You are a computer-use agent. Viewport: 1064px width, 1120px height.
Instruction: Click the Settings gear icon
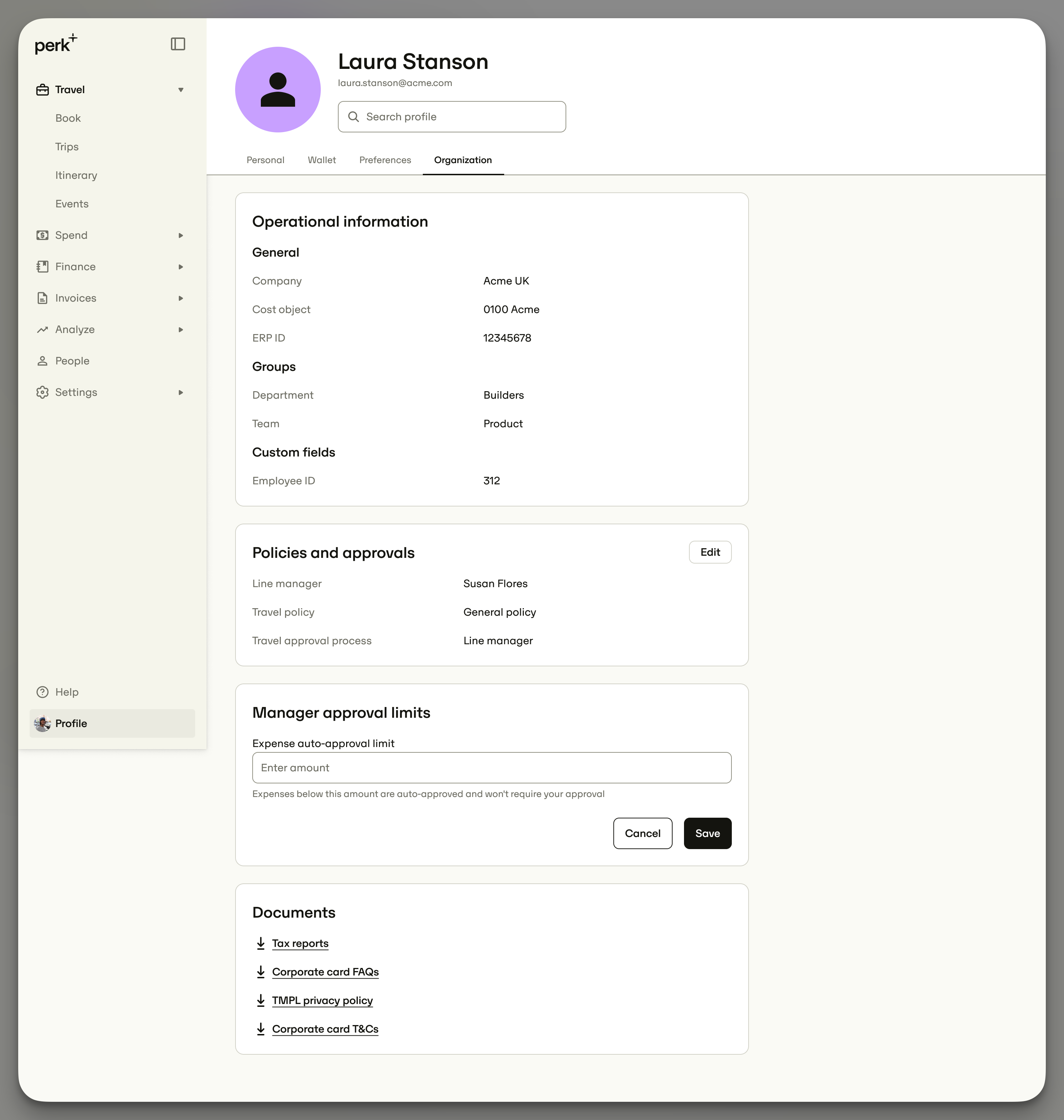pyautogui.click(x=42, y=392)
